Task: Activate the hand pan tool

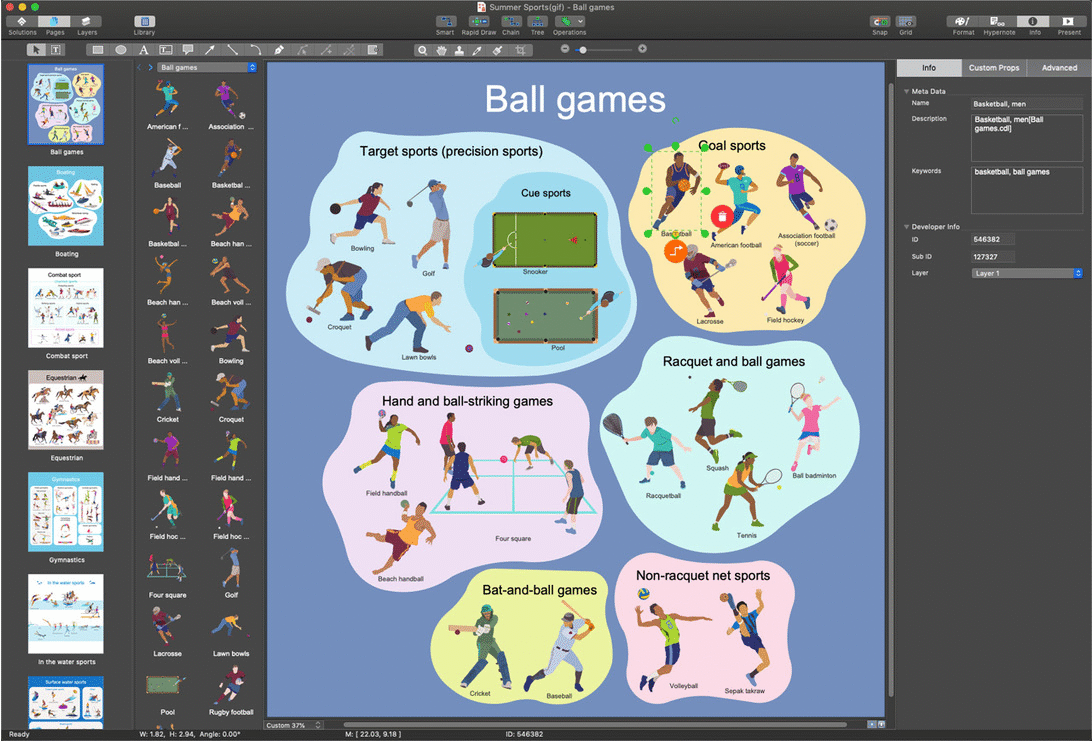Action: [441, 50]
